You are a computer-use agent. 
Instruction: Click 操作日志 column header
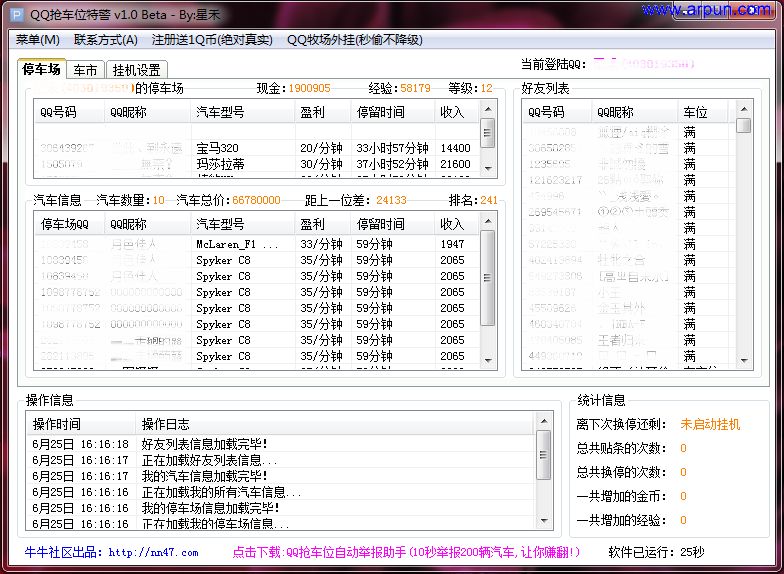point(334,424)
